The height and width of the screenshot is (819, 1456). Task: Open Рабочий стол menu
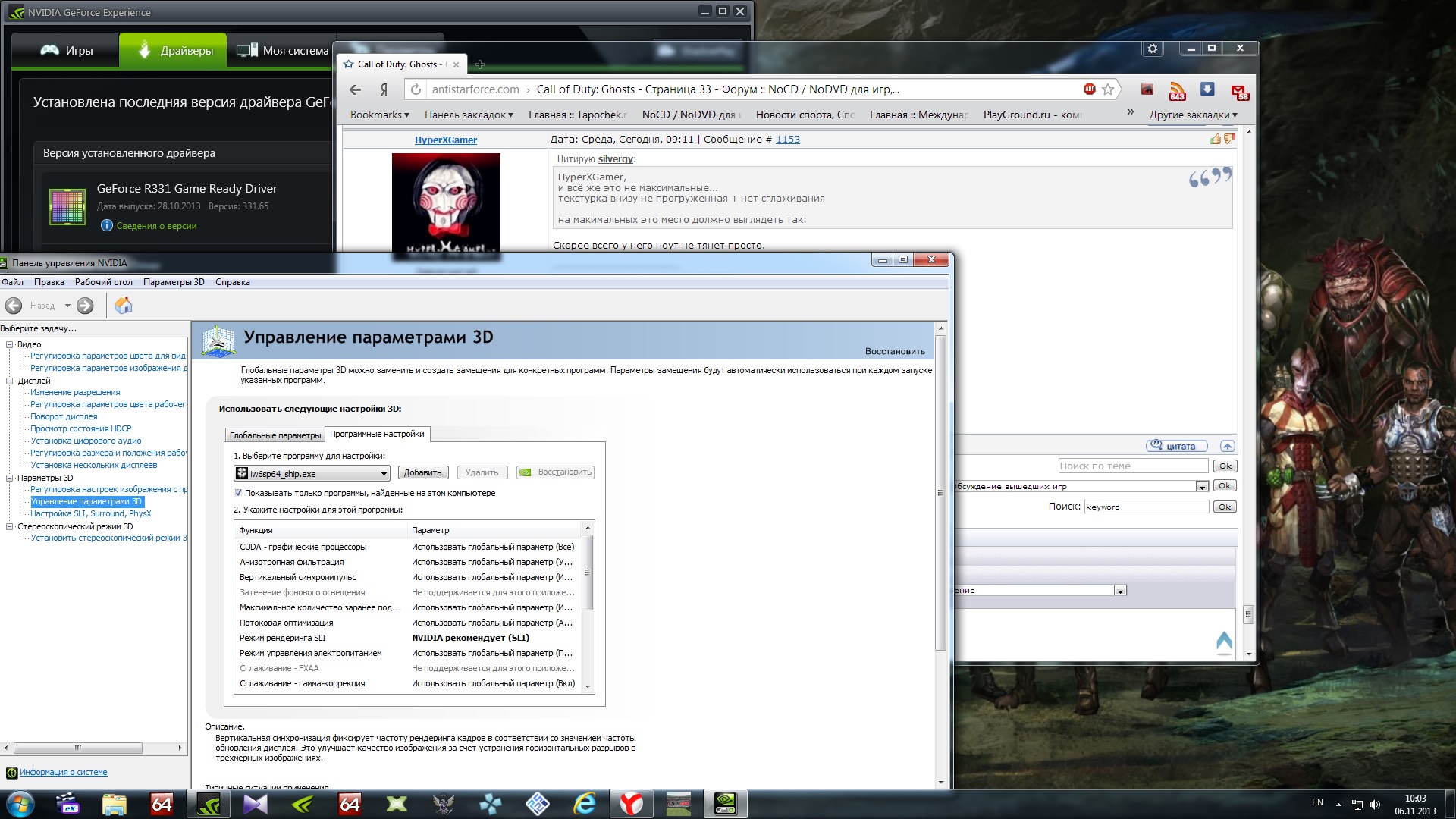click(103, 282)
